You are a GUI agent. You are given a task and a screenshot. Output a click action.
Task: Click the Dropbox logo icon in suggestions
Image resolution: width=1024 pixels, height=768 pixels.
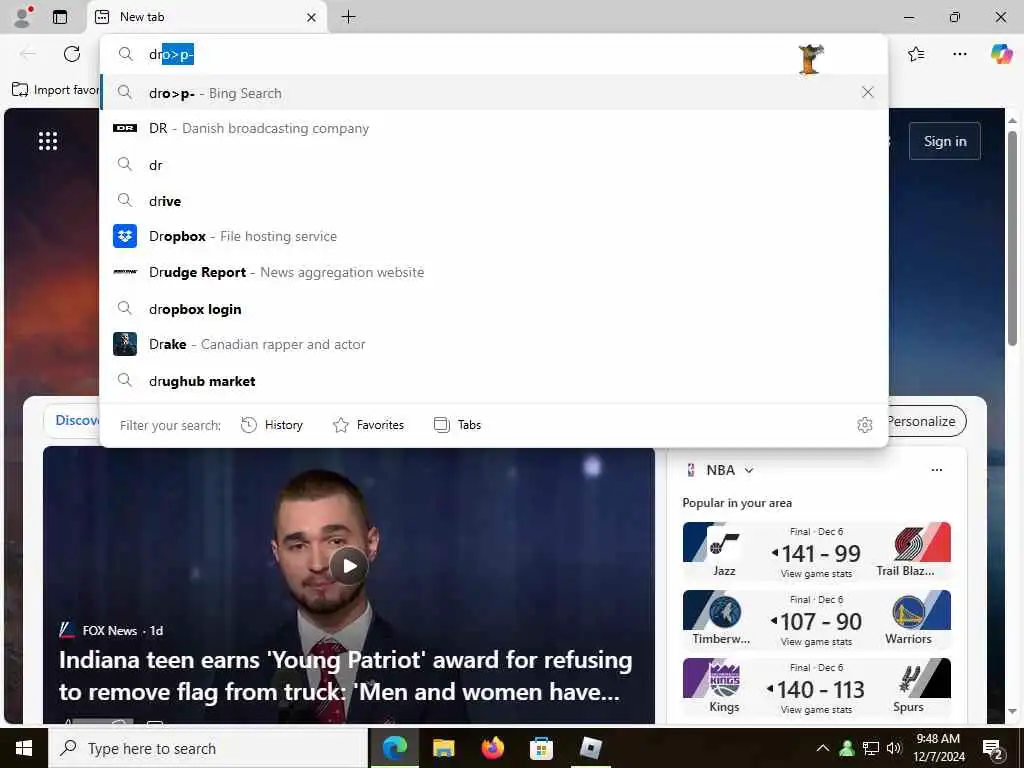click(125, 236)
